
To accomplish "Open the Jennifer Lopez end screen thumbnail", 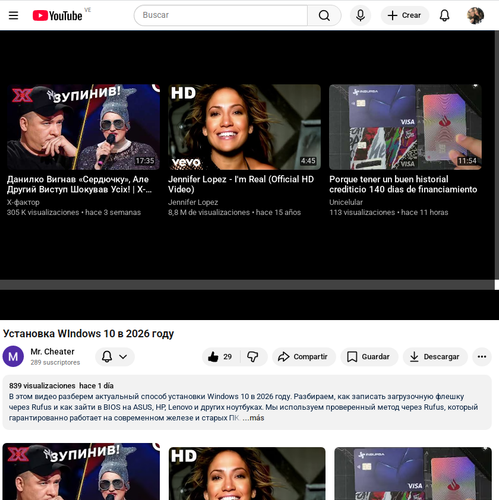I will (244, 127).
